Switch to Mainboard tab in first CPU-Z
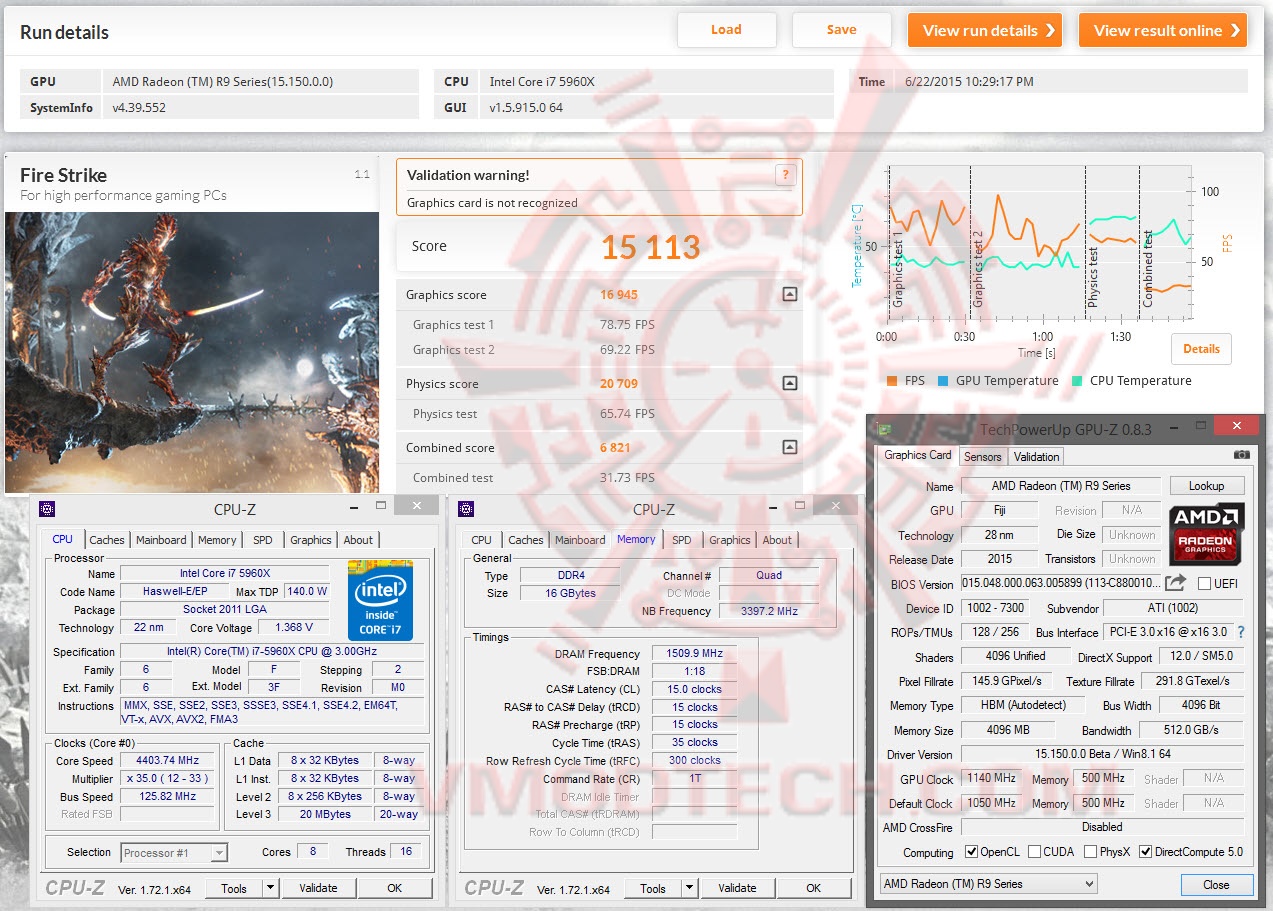The height and width of the screenshot is (911, 1273). tap(161, 540)
